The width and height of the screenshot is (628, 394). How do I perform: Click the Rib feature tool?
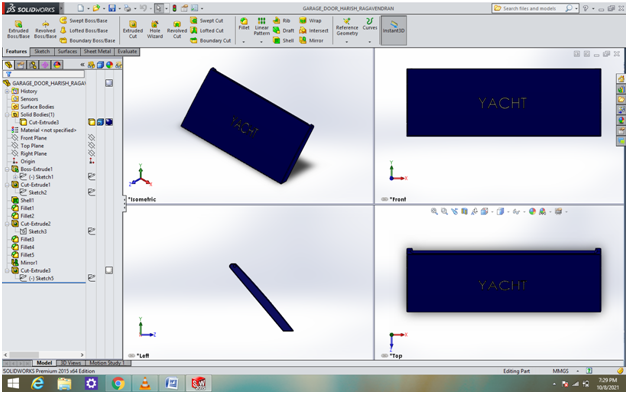[282, 20]
